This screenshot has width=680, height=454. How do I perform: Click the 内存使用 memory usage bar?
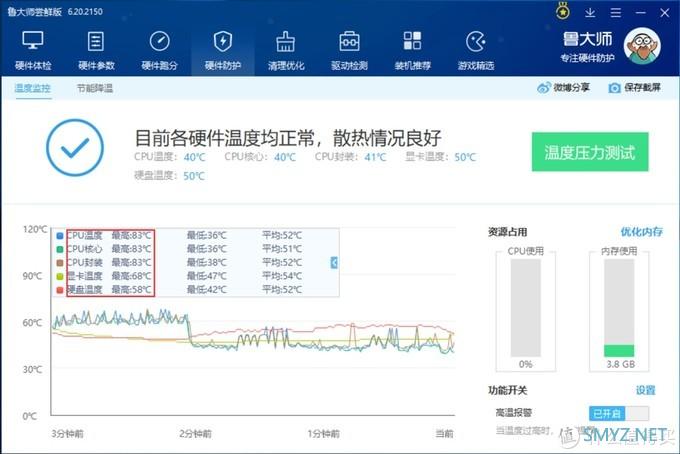pos(619,308)
